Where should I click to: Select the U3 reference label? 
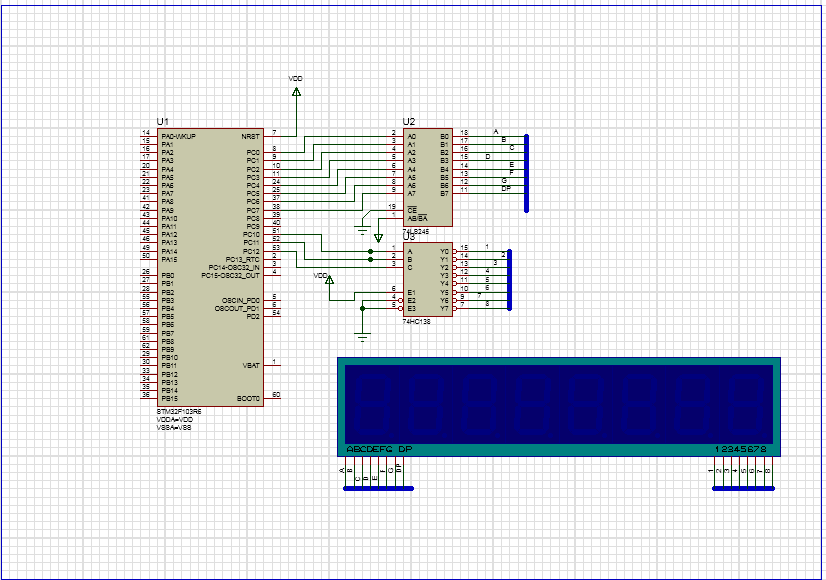point(409,237)
